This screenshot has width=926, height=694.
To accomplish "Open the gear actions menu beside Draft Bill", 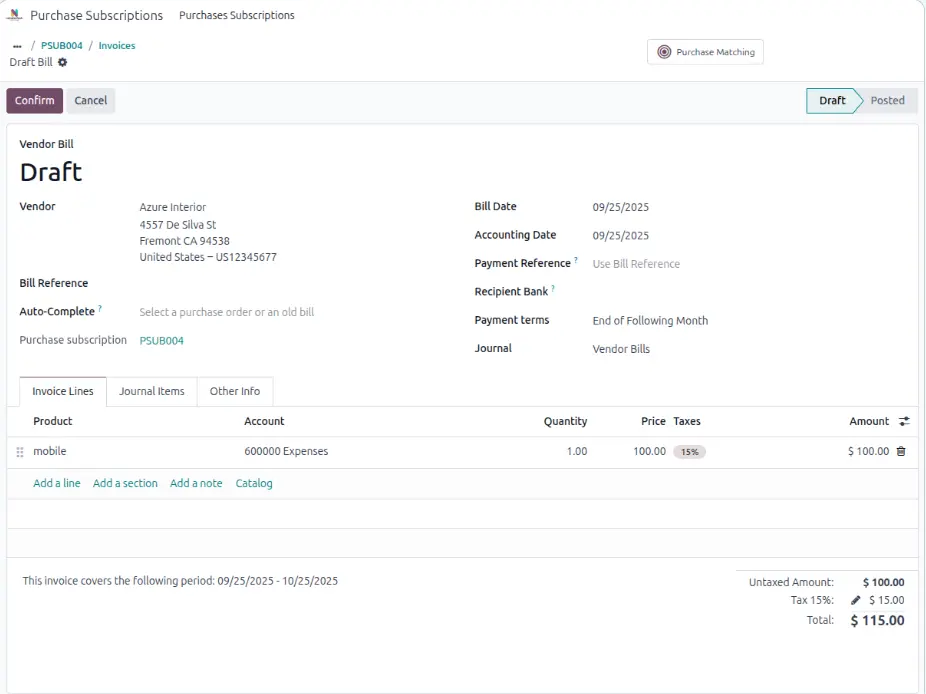I will tap(63, 62).
